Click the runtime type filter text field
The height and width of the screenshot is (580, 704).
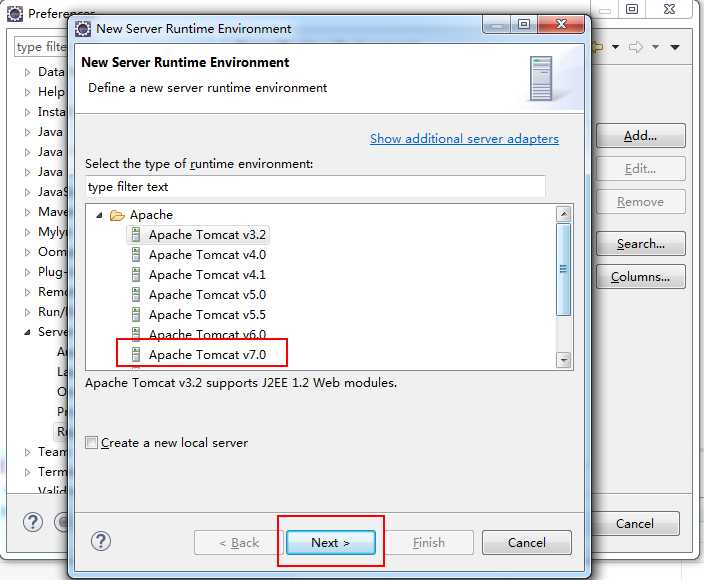315,187
